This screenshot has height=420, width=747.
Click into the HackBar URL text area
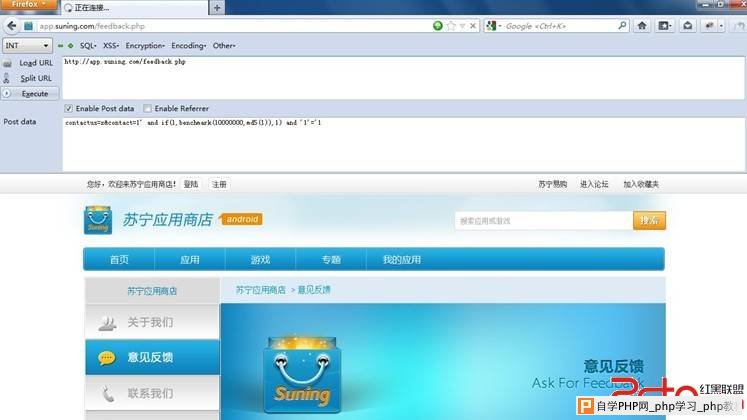click(x=403, y=78)
